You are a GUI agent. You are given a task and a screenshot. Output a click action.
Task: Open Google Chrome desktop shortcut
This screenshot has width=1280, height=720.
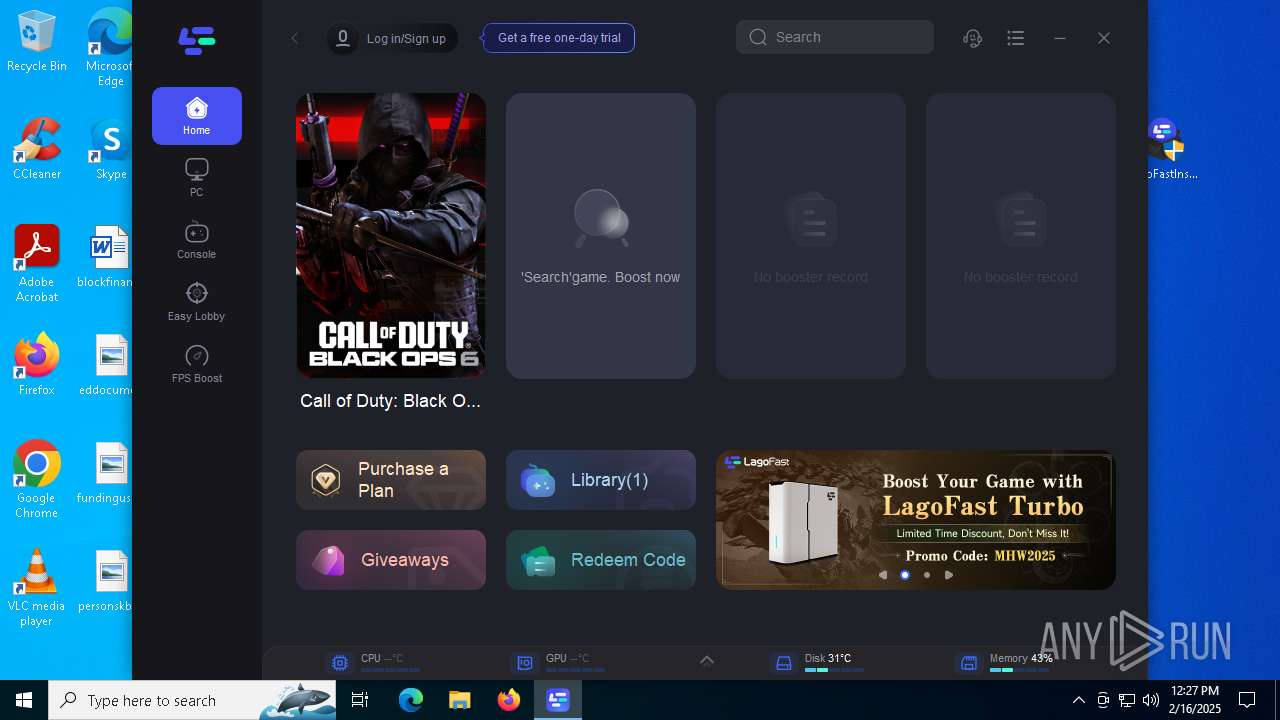37,480
